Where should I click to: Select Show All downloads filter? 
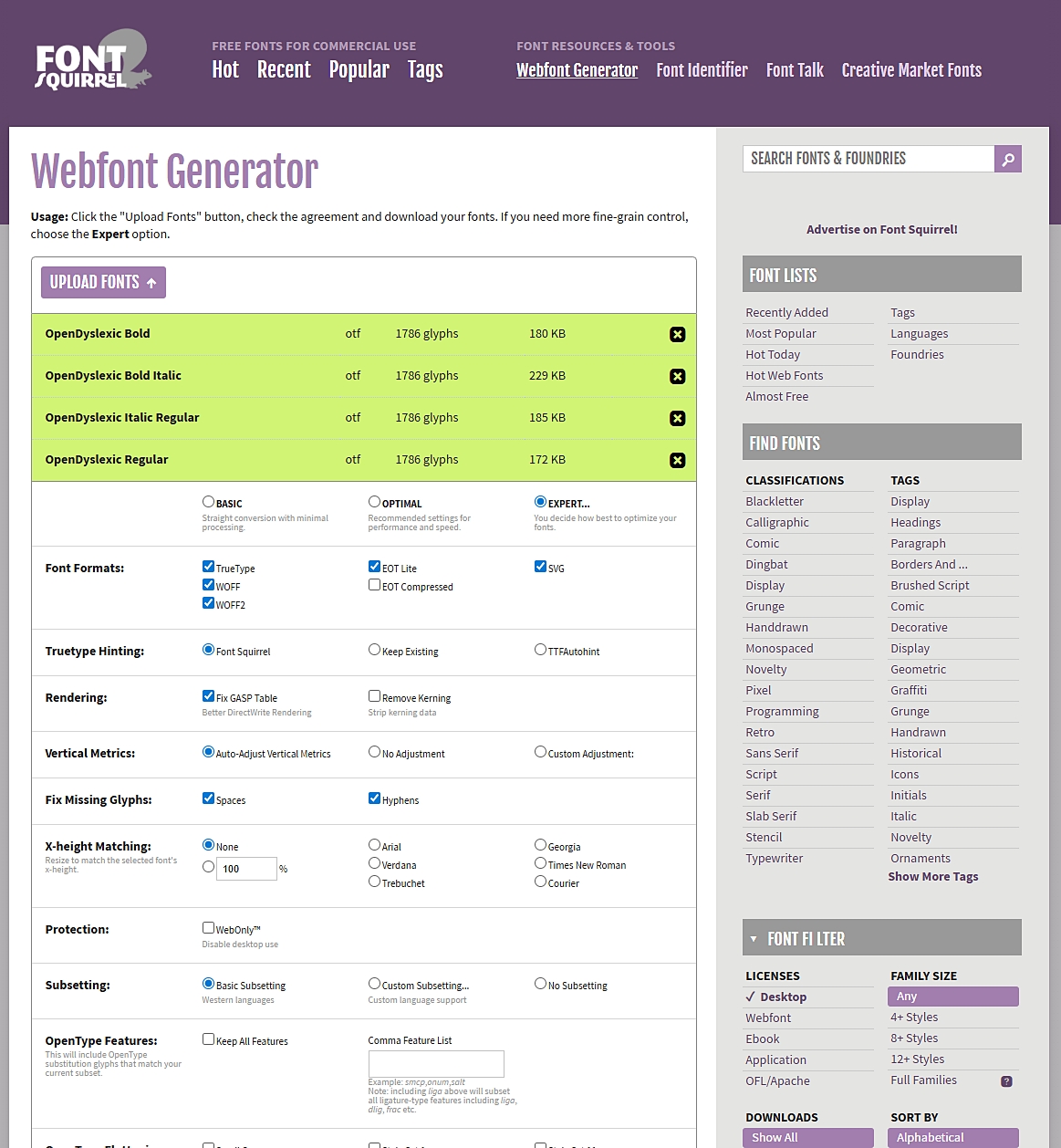pyautogui.click(x=808, y=1138)
